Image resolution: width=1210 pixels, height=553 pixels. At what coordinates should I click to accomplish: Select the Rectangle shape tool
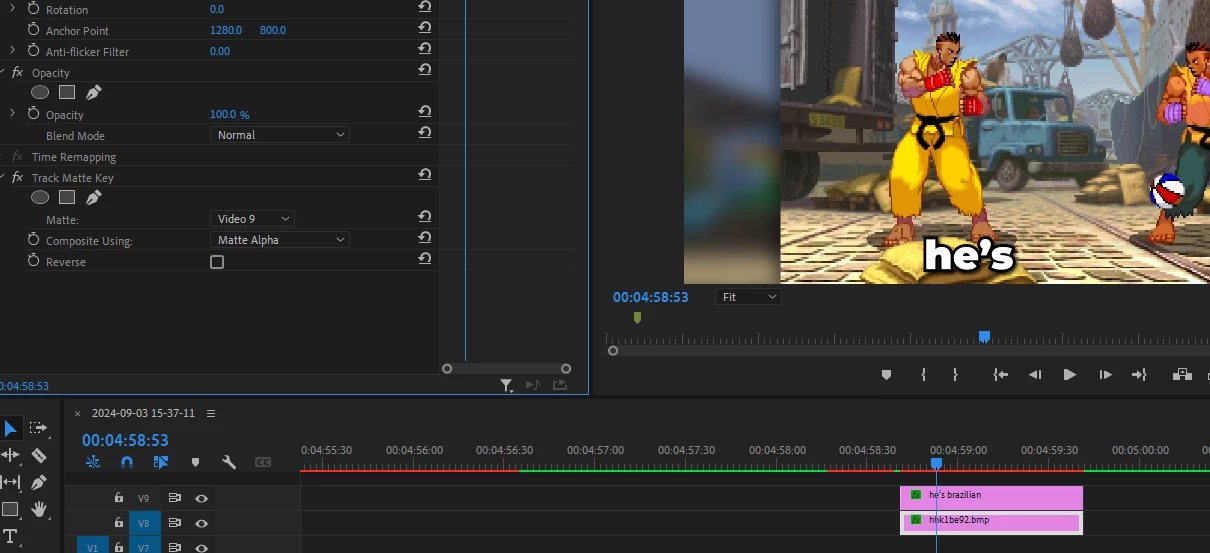(x=10, y=509)
